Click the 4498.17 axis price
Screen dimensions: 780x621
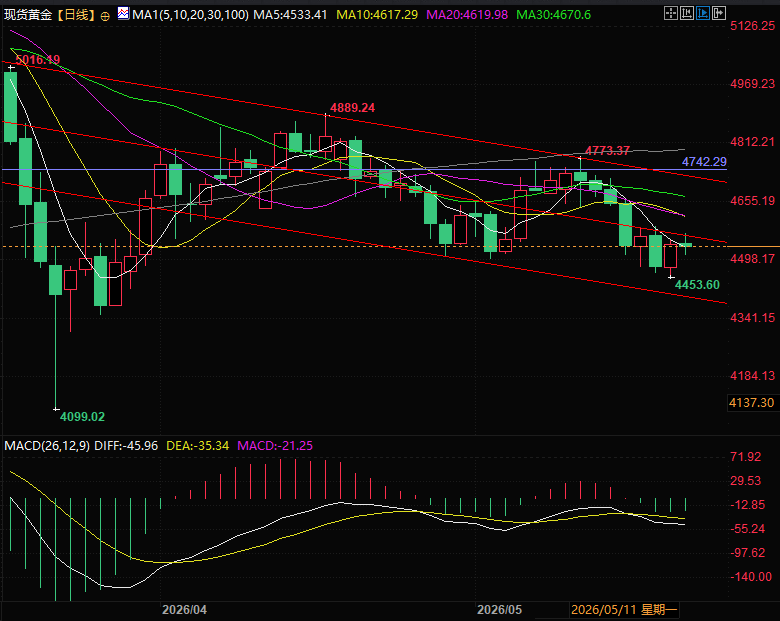coord(753,259)
